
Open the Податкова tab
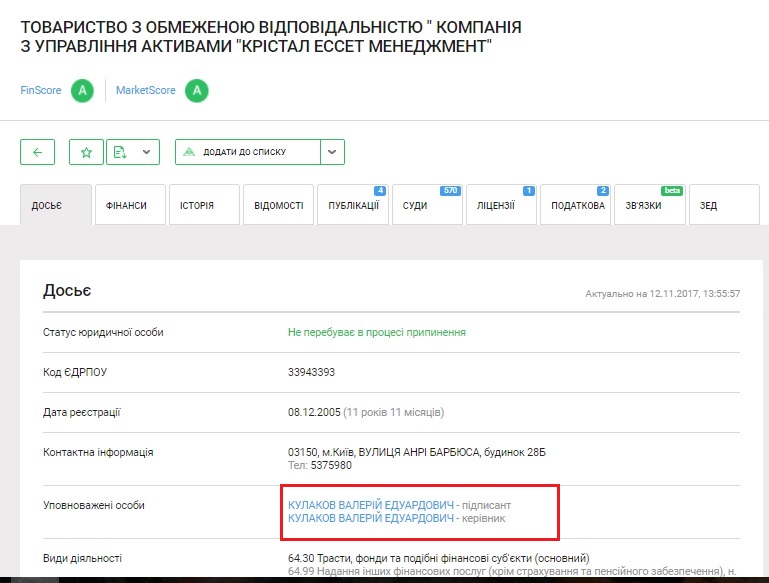pos(577,206)
